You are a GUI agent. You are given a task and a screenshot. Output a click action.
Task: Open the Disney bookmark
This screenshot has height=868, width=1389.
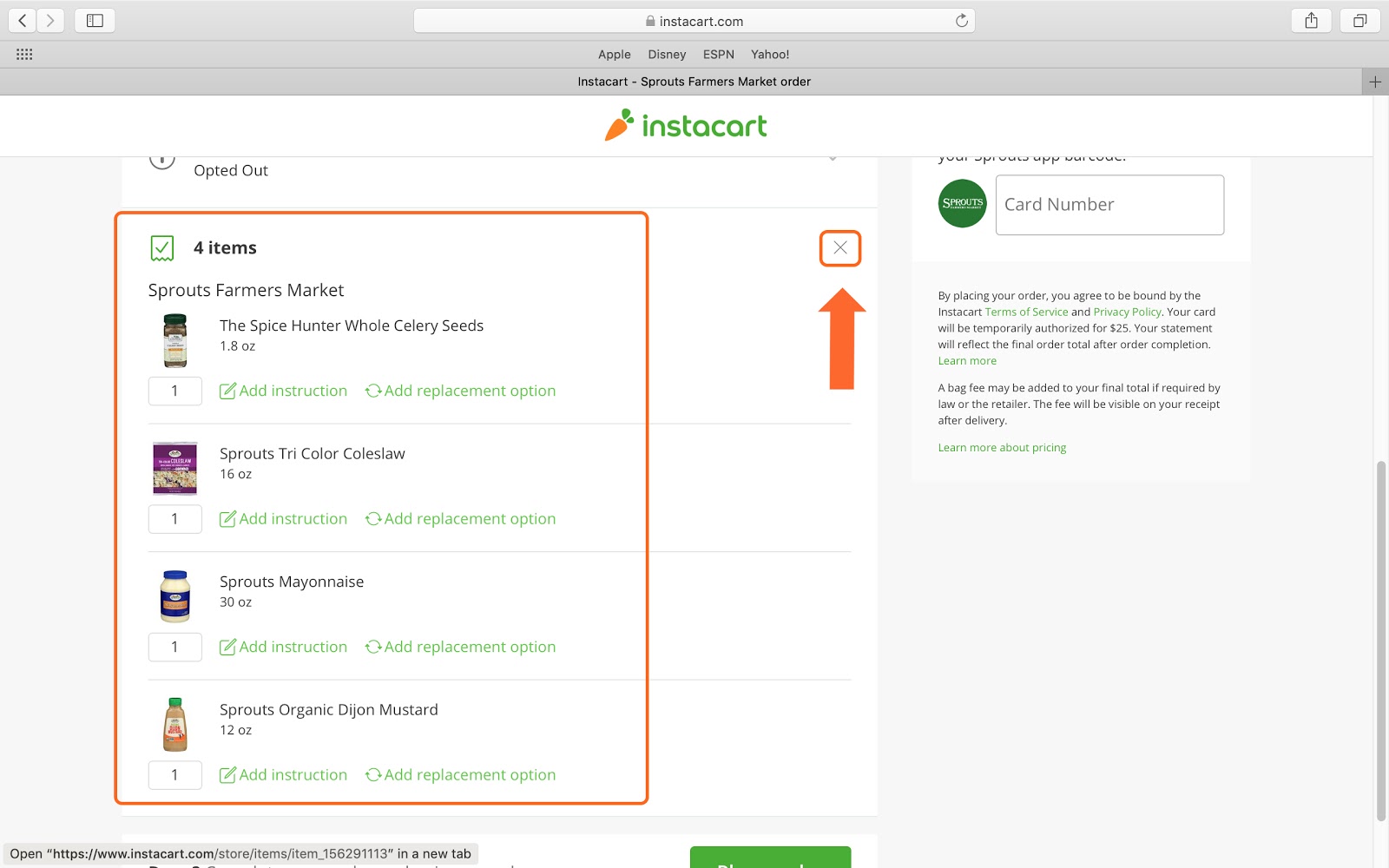click(667, 54)
